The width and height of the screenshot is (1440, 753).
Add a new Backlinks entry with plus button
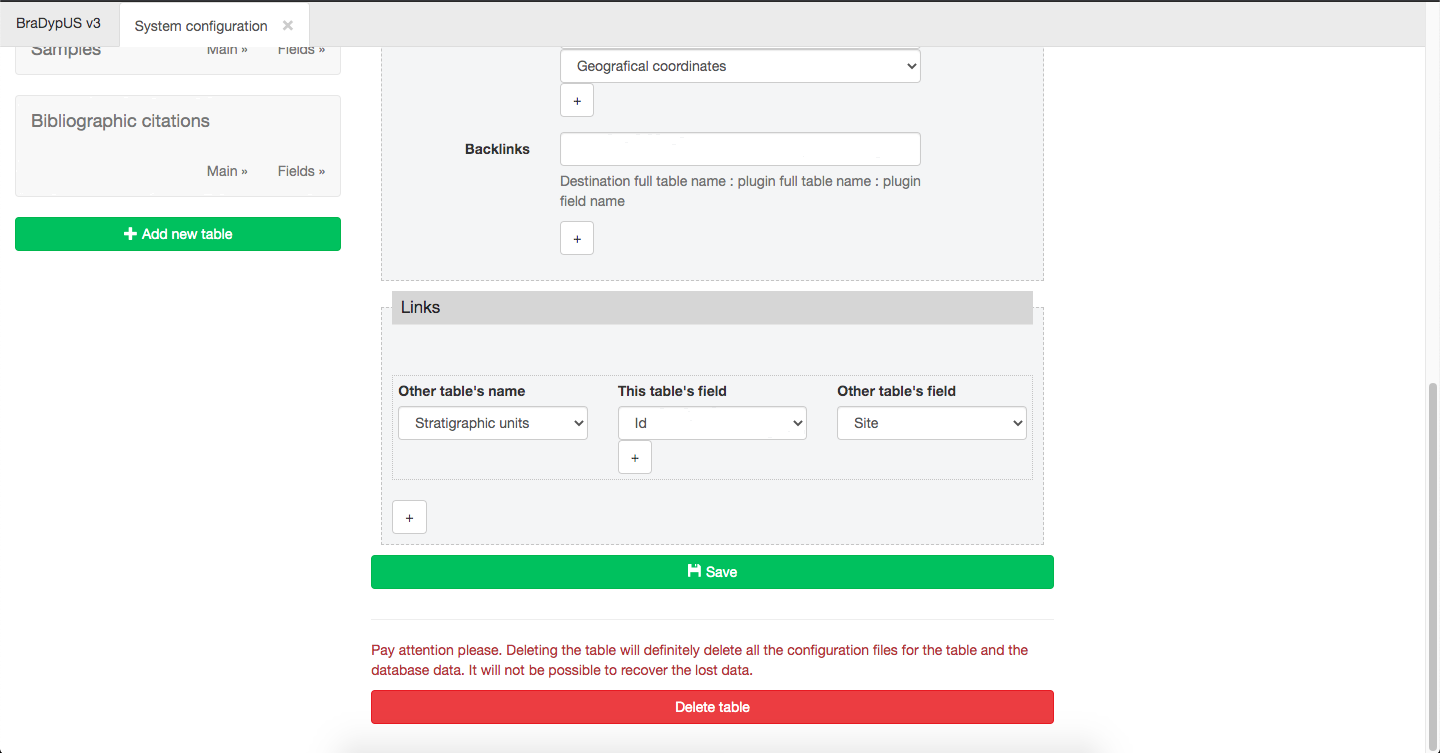(x=577, y=239)
